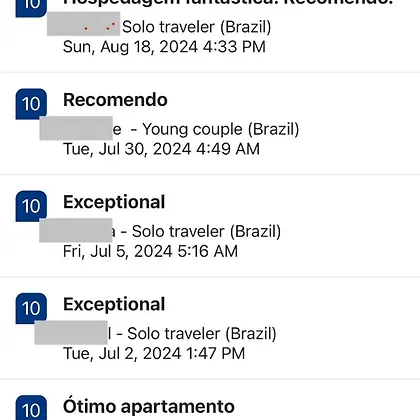420x420 pixels.
Task: Open the Recomendo review title
Action: pos(115,100)
